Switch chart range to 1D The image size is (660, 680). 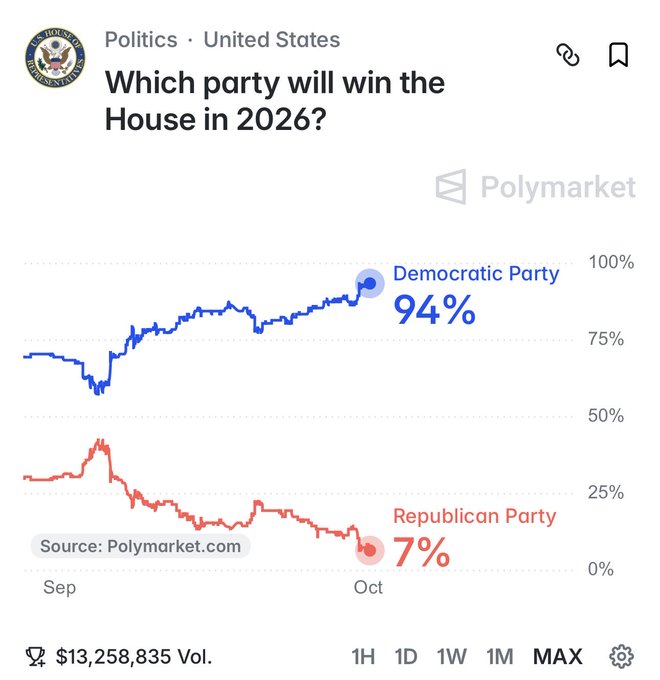click(406, 657)
